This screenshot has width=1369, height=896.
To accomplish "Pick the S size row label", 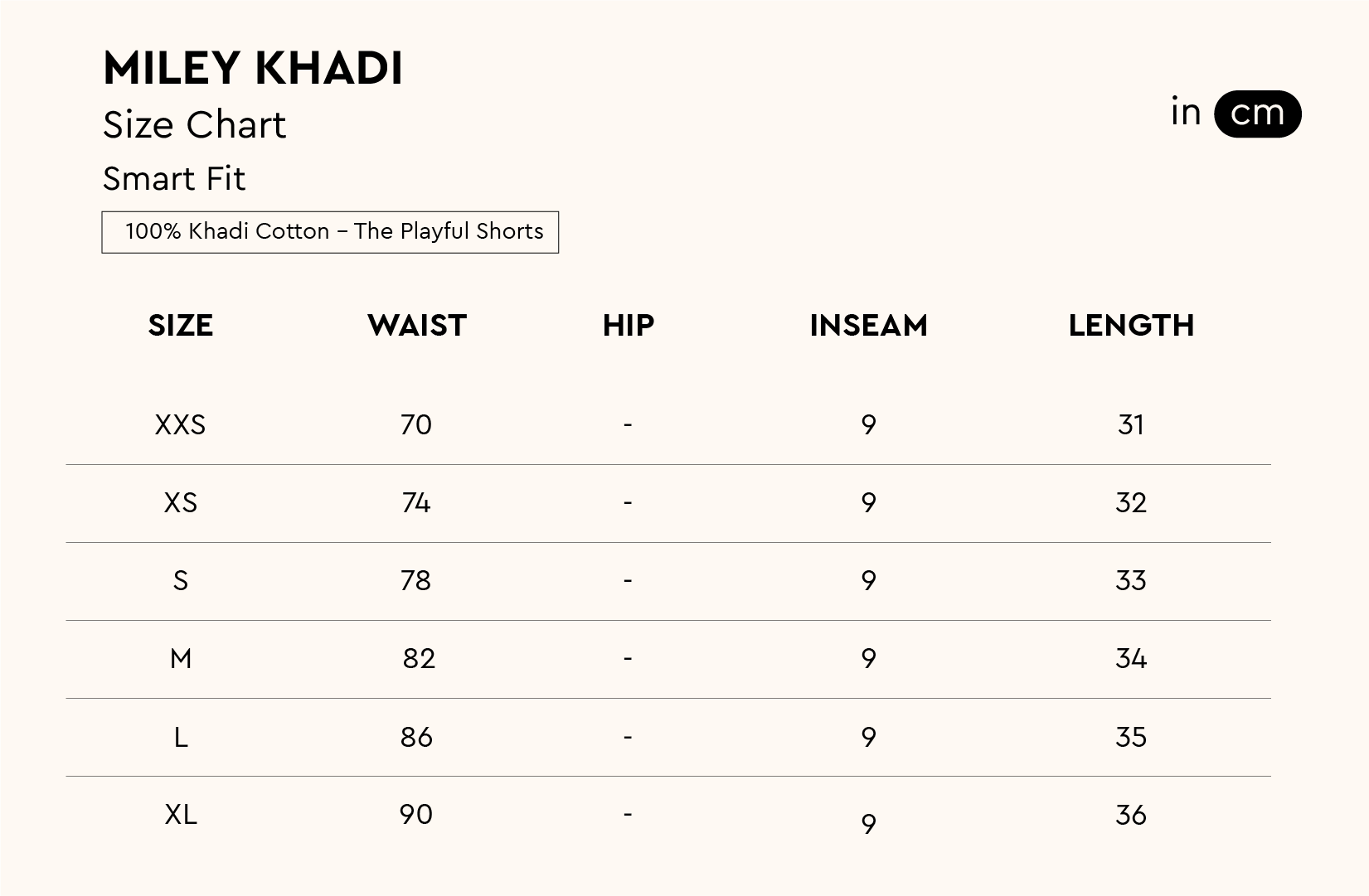I will pos(181,581).
